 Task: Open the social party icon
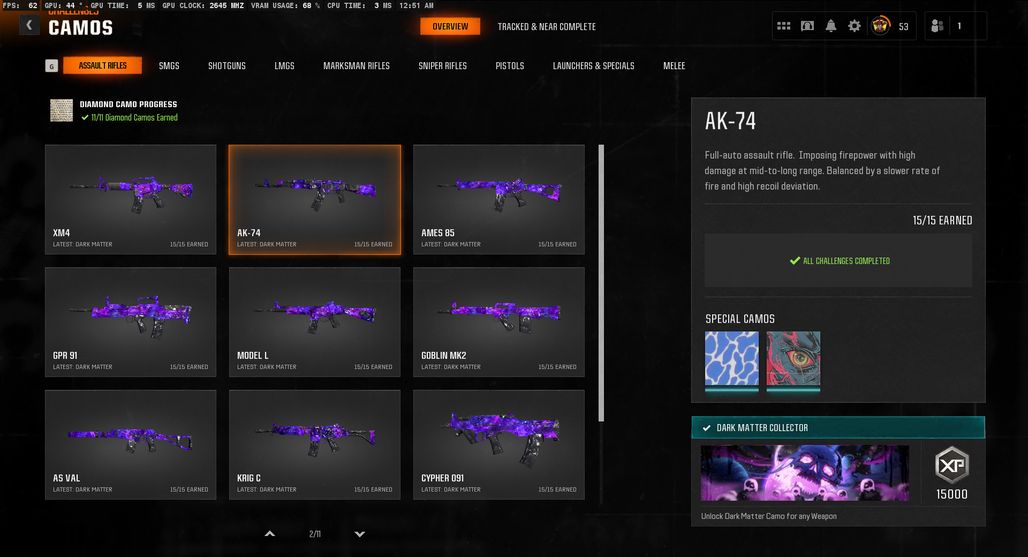(937, 26)
